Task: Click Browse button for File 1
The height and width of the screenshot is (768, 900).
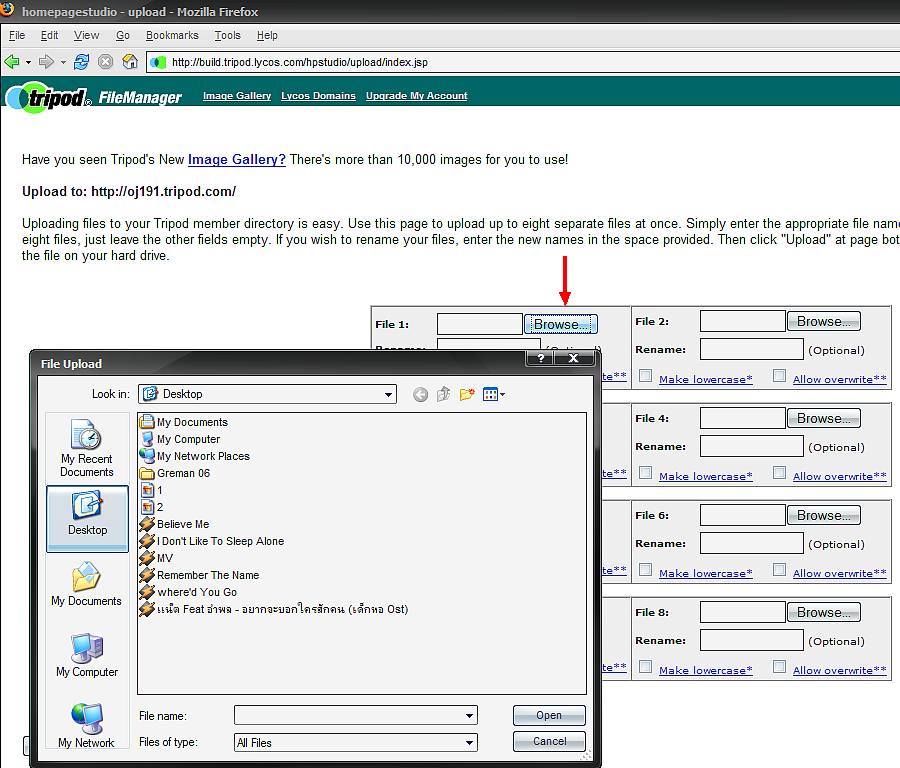Action: [561, 324]
